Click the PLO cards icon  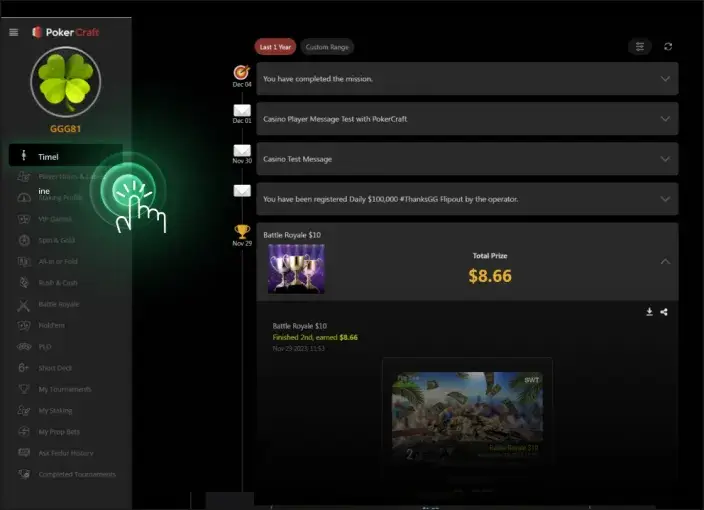point(24,347)
